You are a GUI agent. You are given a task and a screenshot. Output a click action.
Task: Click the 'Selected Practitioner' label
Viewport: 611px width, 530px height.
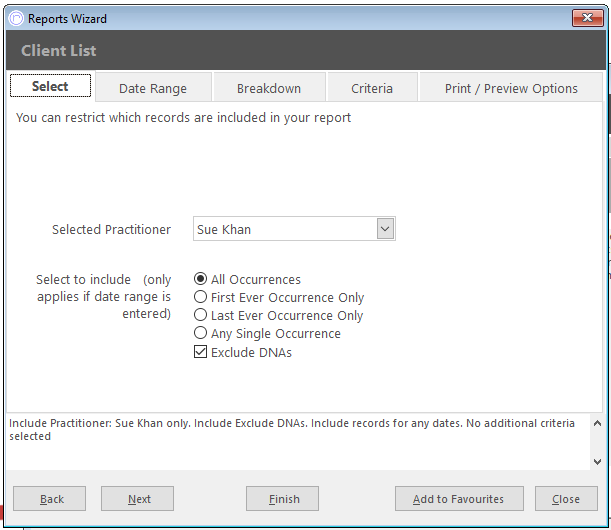pos(111,229)
